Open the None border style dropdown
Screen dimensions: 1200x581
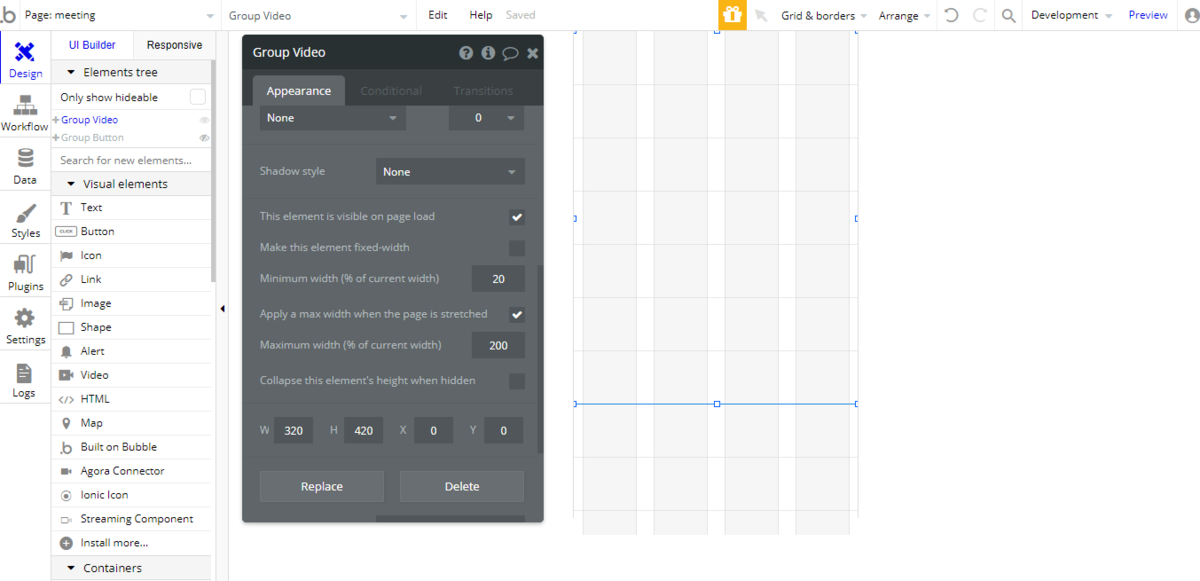pyautogui.click(x=333, y=118)
